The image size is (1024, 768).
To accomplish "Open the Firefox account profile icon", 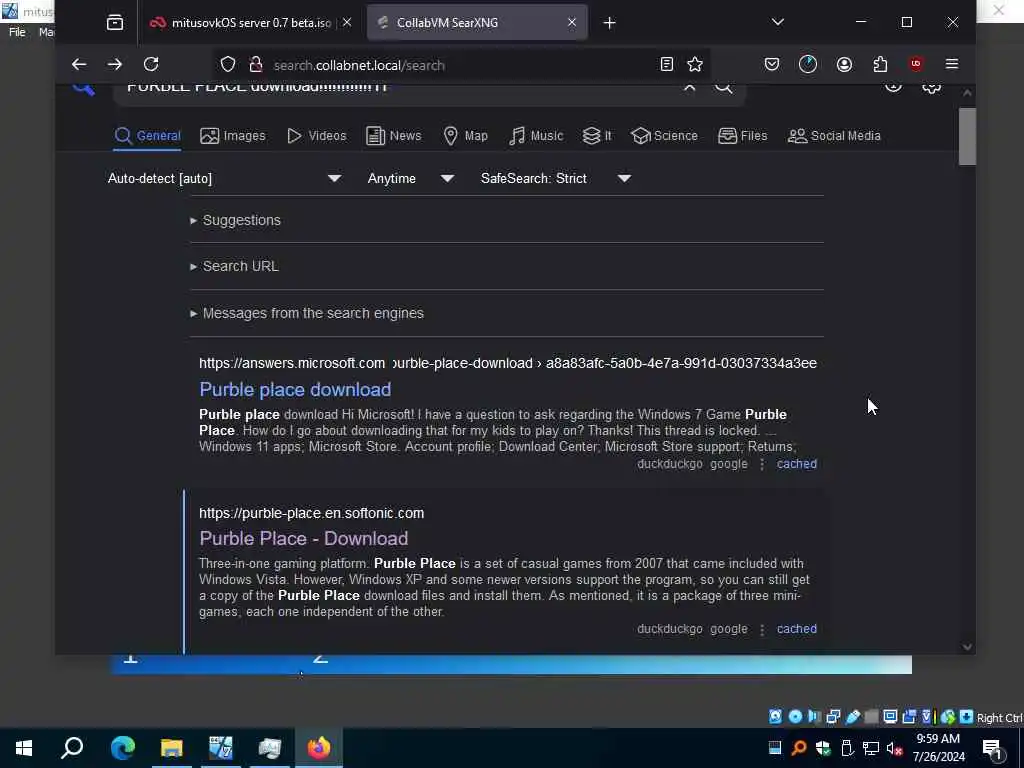I will [x=844, y=64].
